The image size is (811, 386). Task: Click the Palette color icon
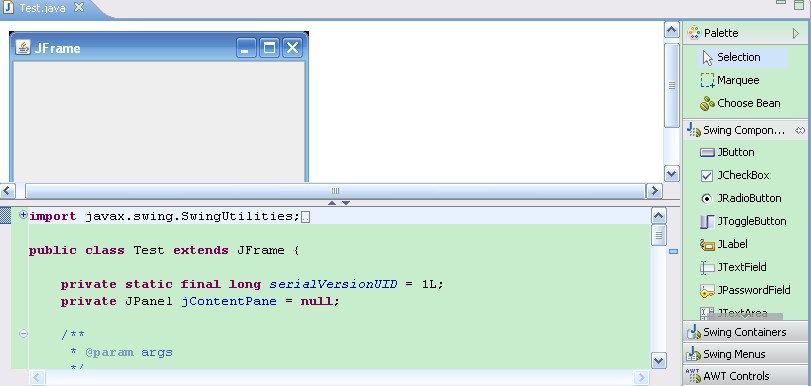tap(694, 33)
